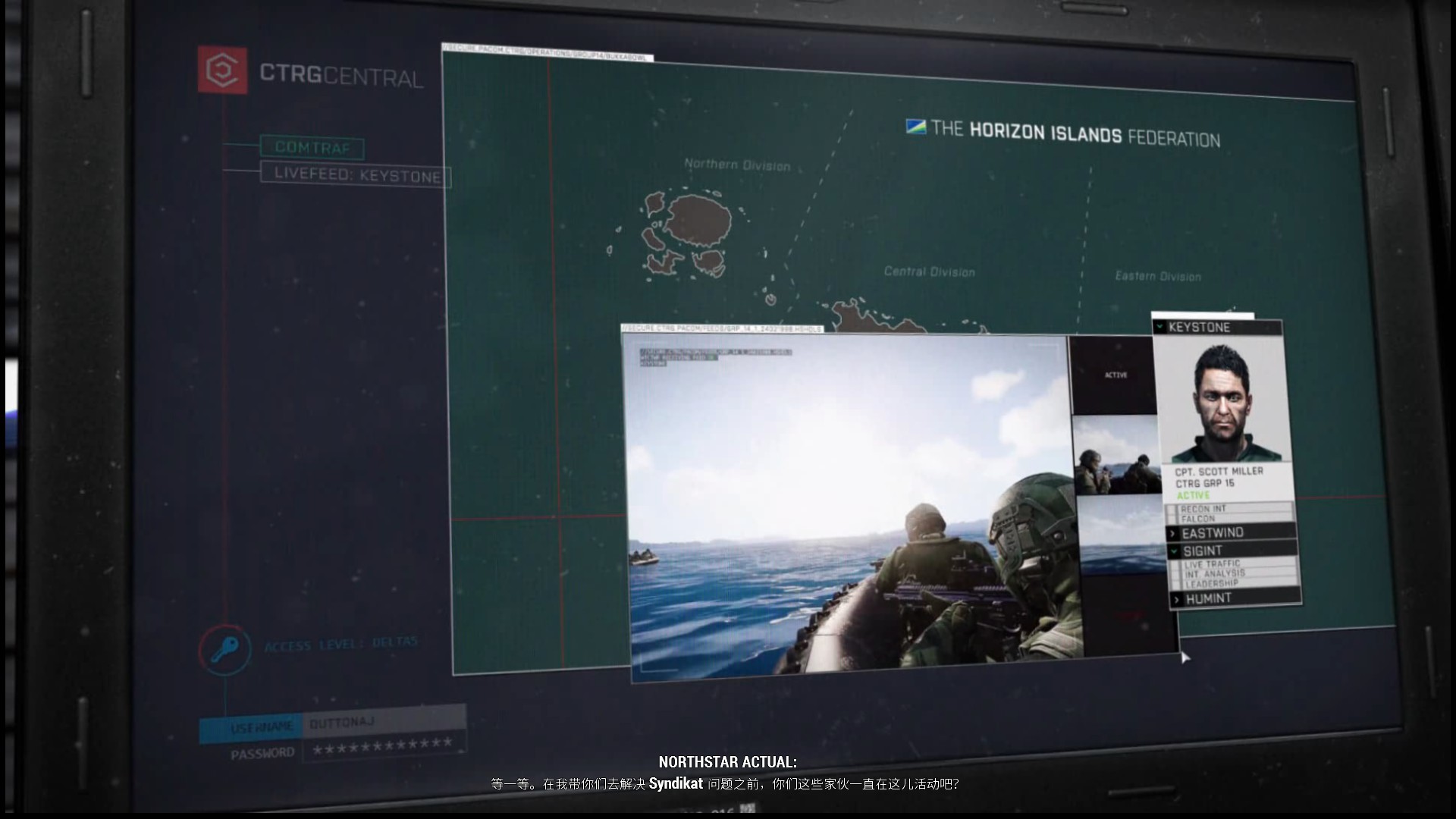Click the Northern Division map label
Screen dimensions: 1456x819
pyautogui.click(x=737, y=164)
